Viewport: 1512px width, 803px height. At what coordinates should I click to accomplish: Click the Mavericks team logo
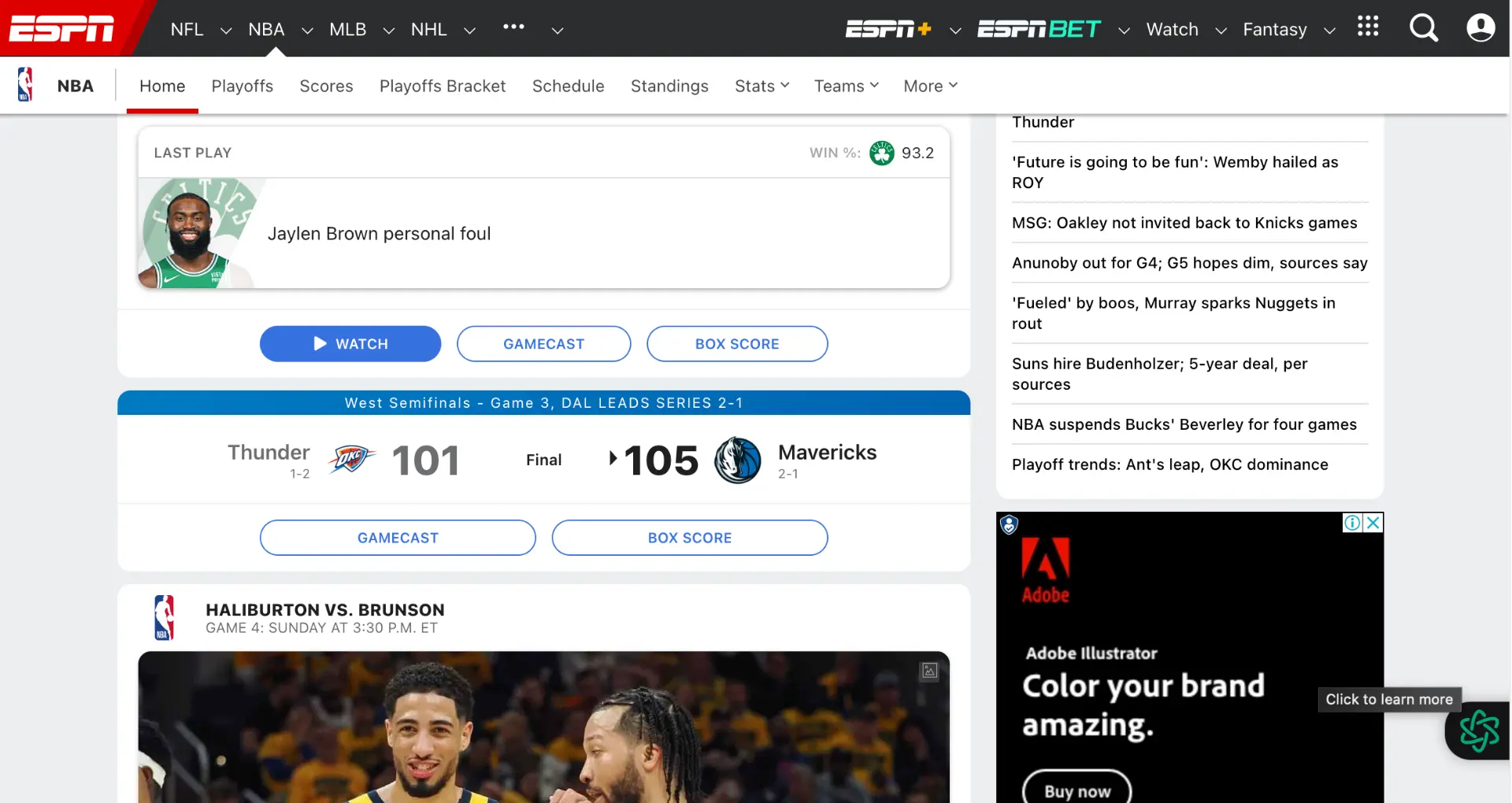point(737,460)
